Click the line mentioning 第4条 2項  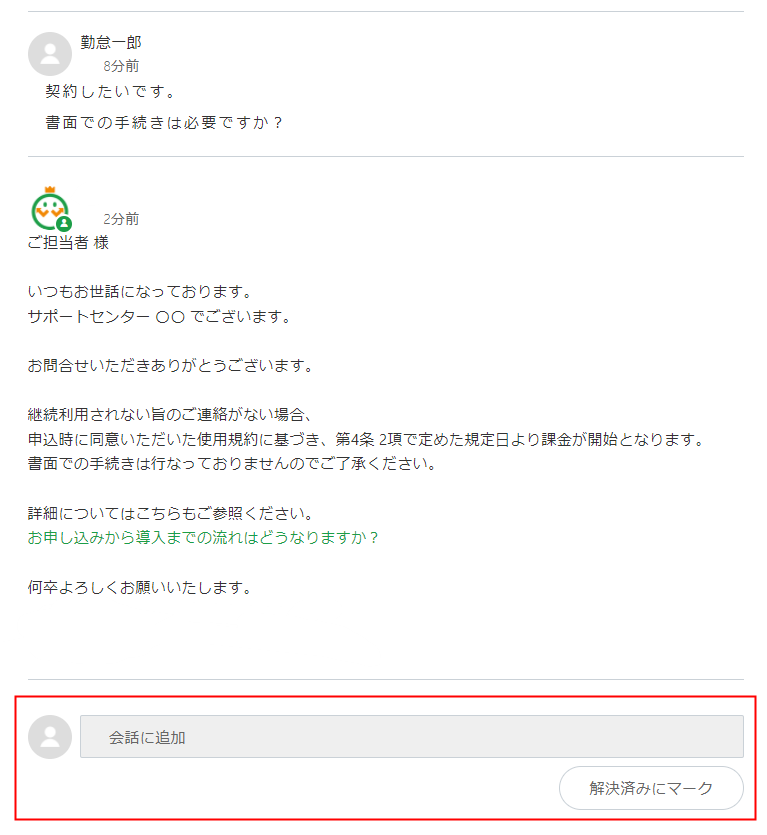coord(366,439)
